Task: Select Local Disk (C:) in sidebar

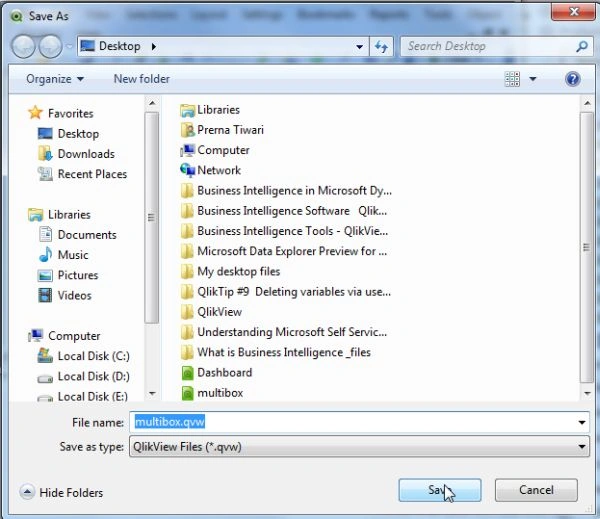Action: pos(84,356)
